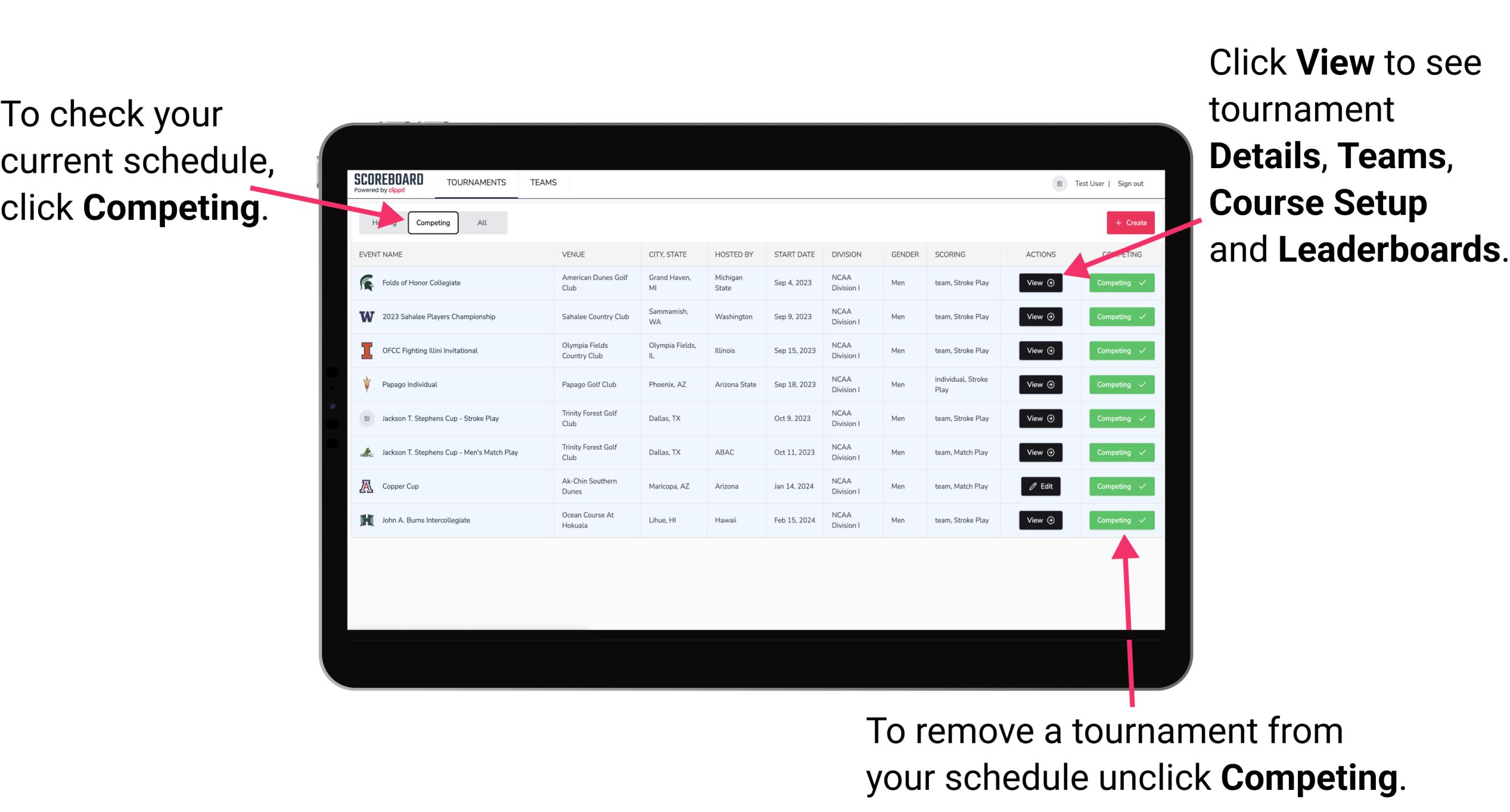The height and width of the screenshot is (812, 1510).
Task: Select the All filter tab
Action: pyautogui.click(x=480, y=223)
